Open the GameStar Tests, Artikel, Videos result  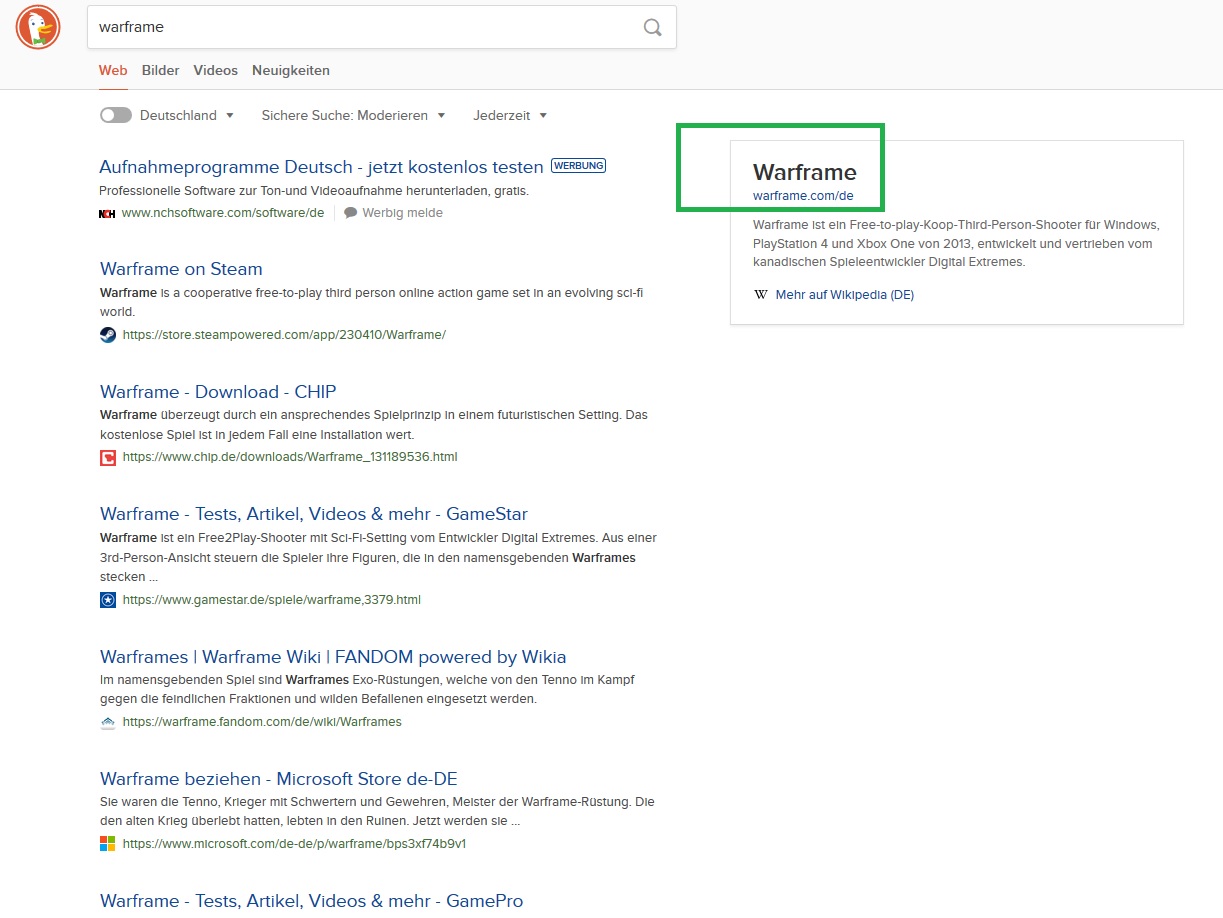(314, 514)
